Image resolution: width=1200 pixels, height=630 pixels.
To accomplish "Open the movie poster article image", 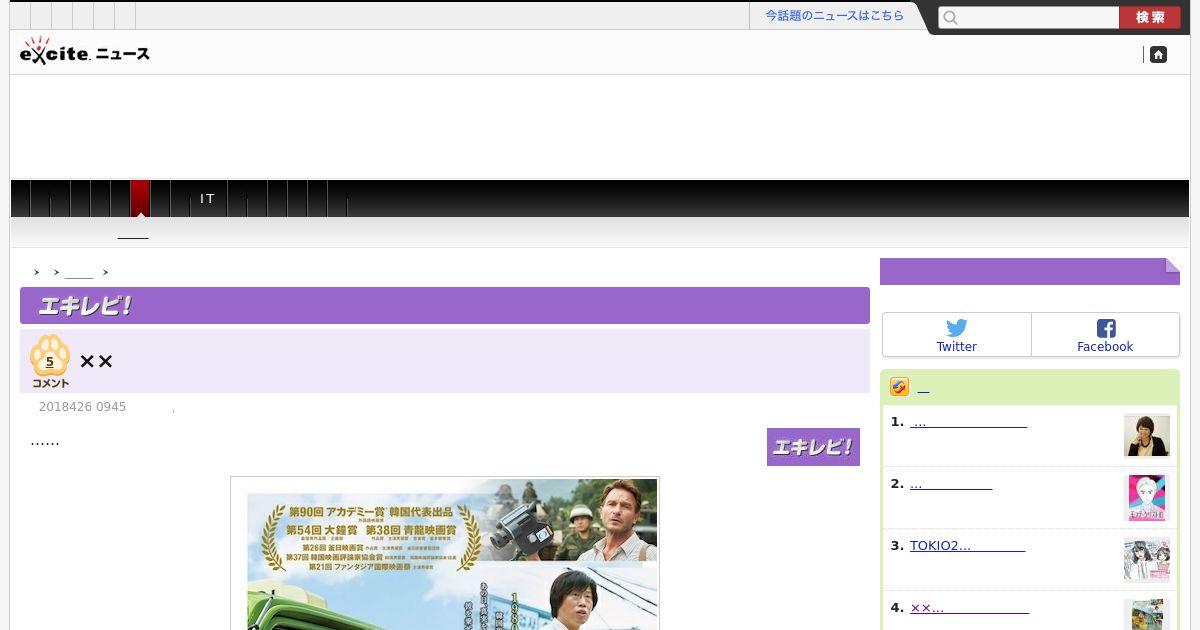I will [445, 554].
